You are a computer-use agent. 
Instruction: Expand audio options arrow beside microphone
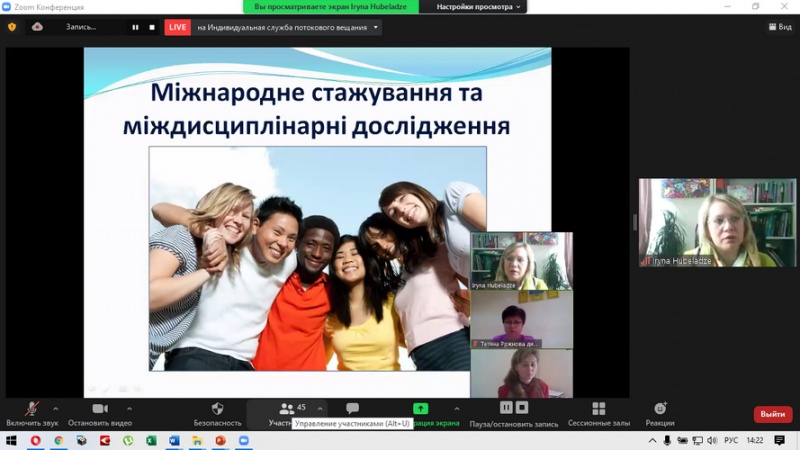point(54,408)
